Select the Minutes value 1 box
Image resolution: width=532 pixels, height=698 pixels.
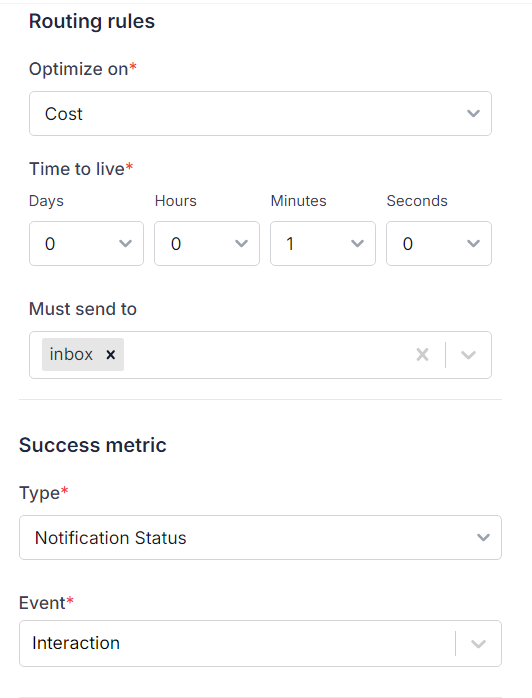[x=323, y=243]
